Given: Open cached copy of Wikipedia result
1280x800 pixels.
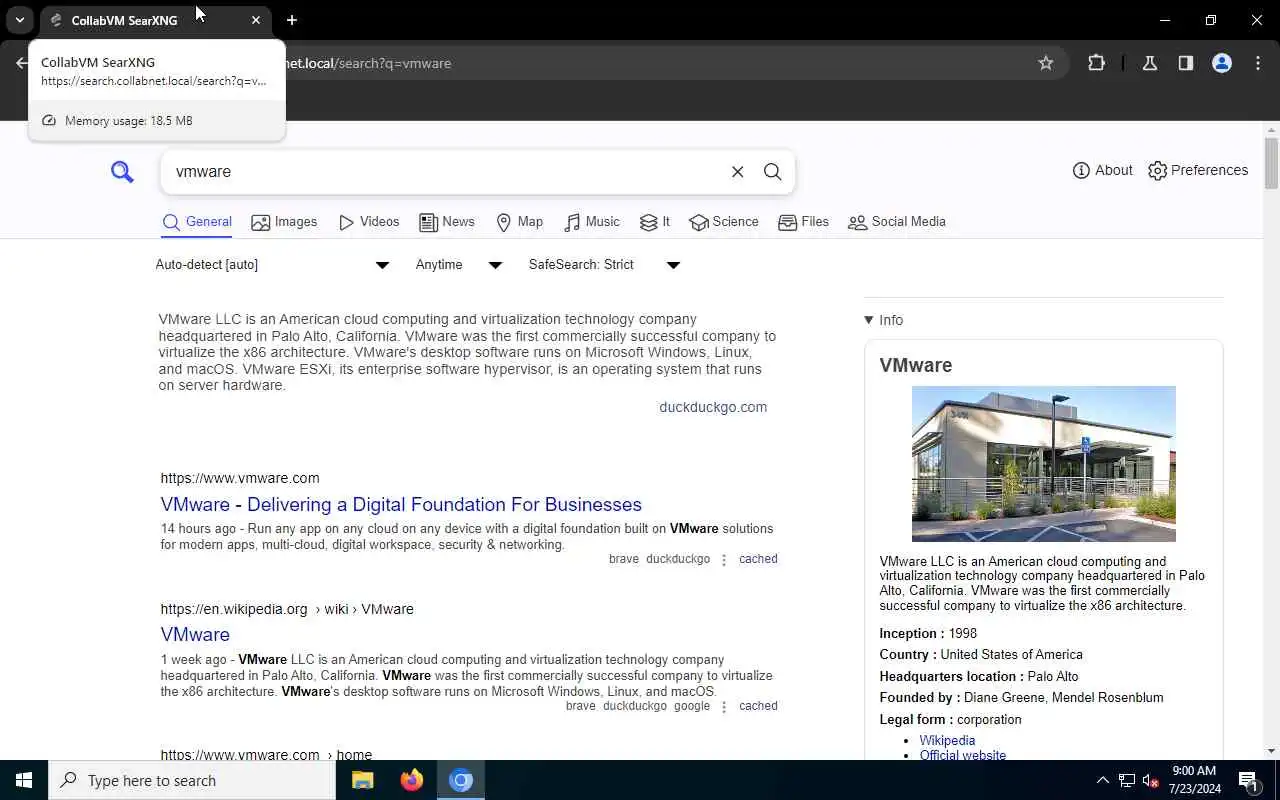Looking at the screenshot, I should (758, 706).
